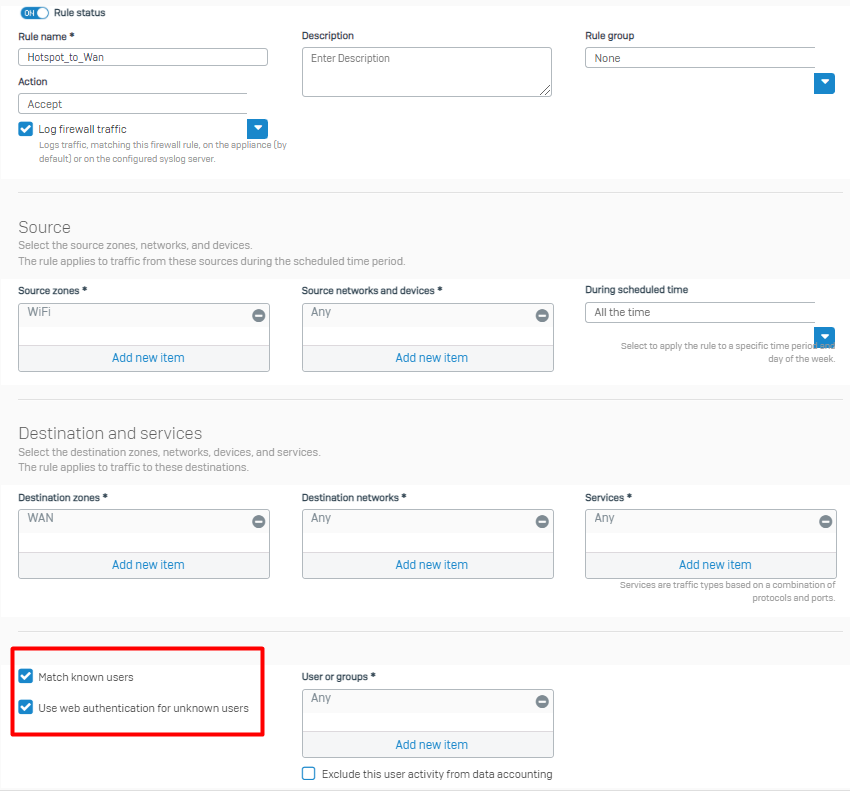Remove Any from User or groups
The image size is (850, 792).
pyautogui.click(x=542, y=701)
